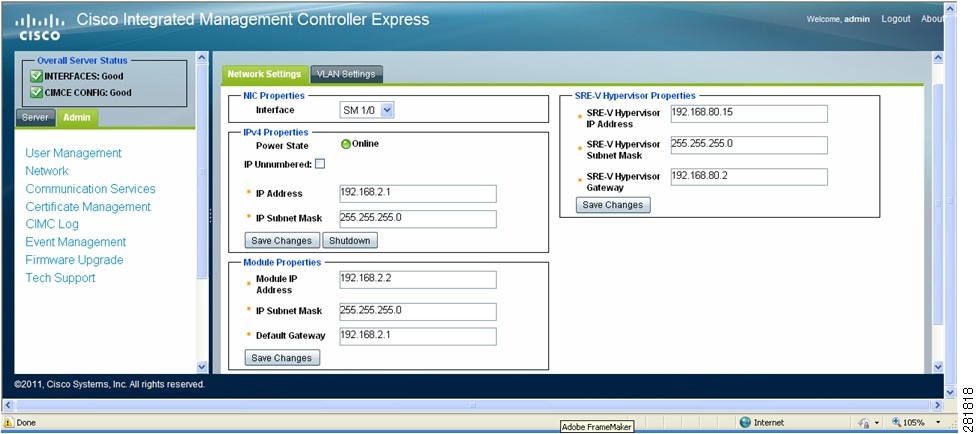Open Communication Services link
Screen dimensions: 976x434
[x=90, y=189]
